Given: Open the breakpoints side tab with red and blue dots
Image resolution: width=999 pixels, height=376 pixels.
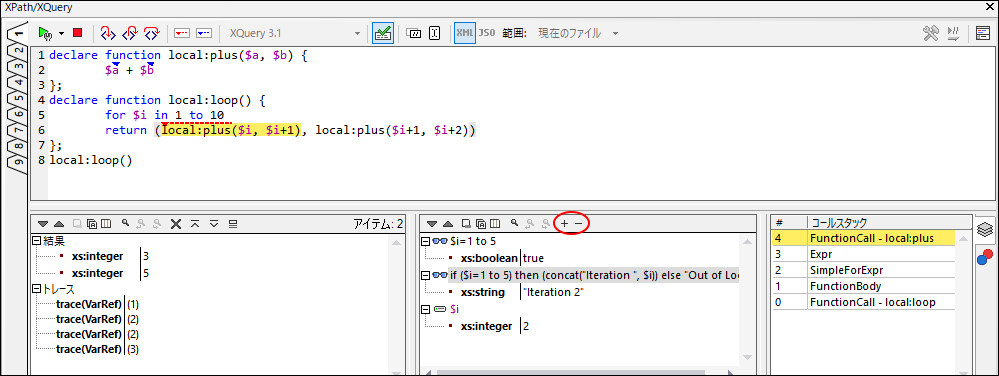Looking at the screenshot, I should tap(984, 257).
